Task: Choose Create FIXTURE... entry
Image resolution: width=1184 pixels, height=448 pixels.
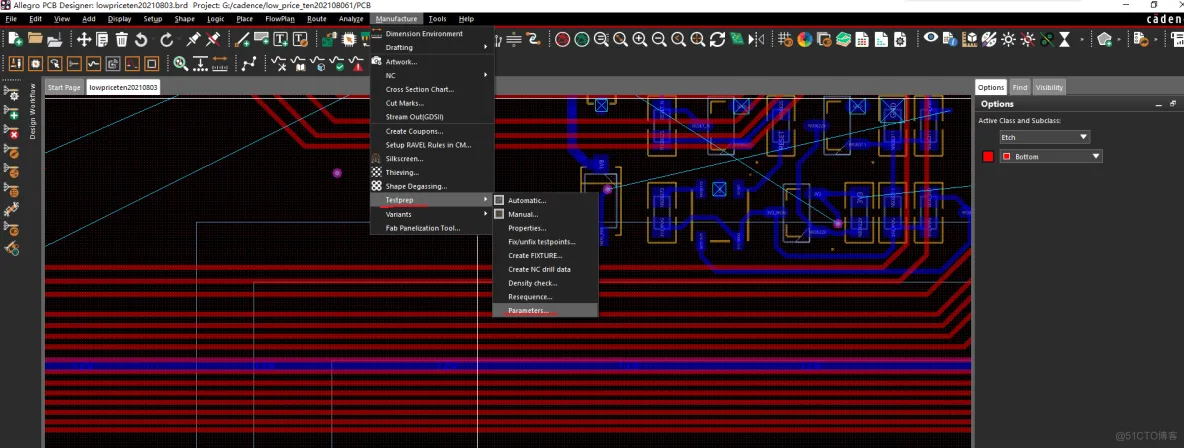Action: (x=545, y=255)
